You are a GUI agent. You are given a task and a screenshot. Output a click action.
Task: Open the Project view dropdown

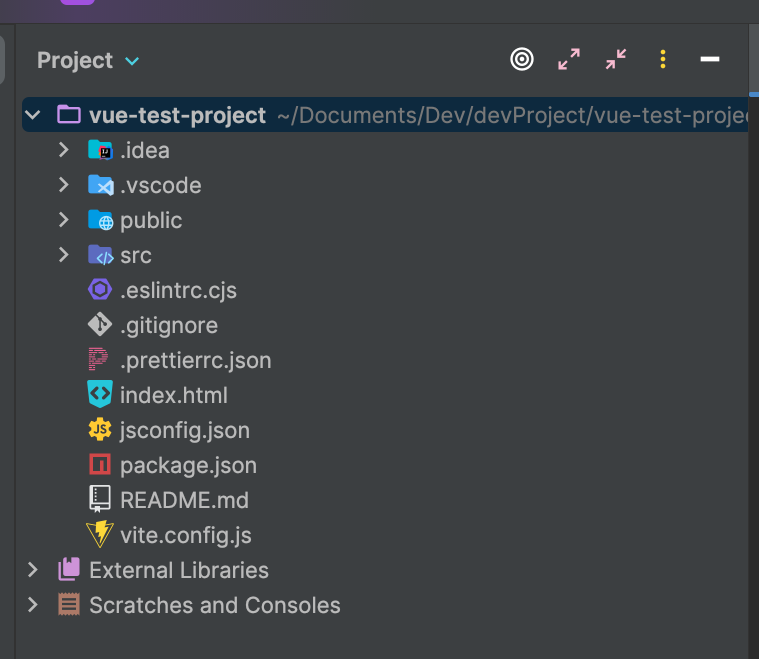pyautogui.click(x=132, y=61)
